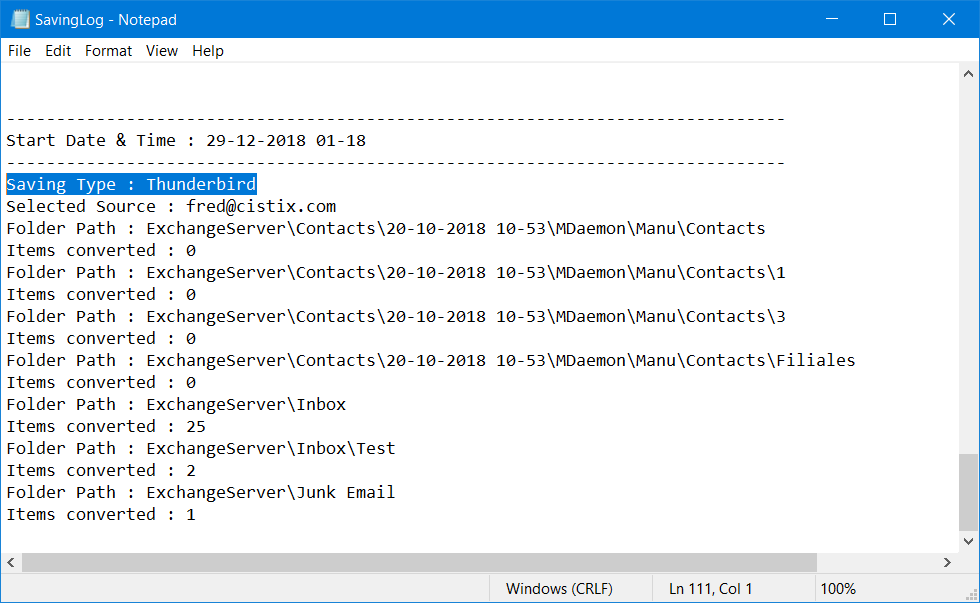Click the Notepad app icon in title bar

20,19
